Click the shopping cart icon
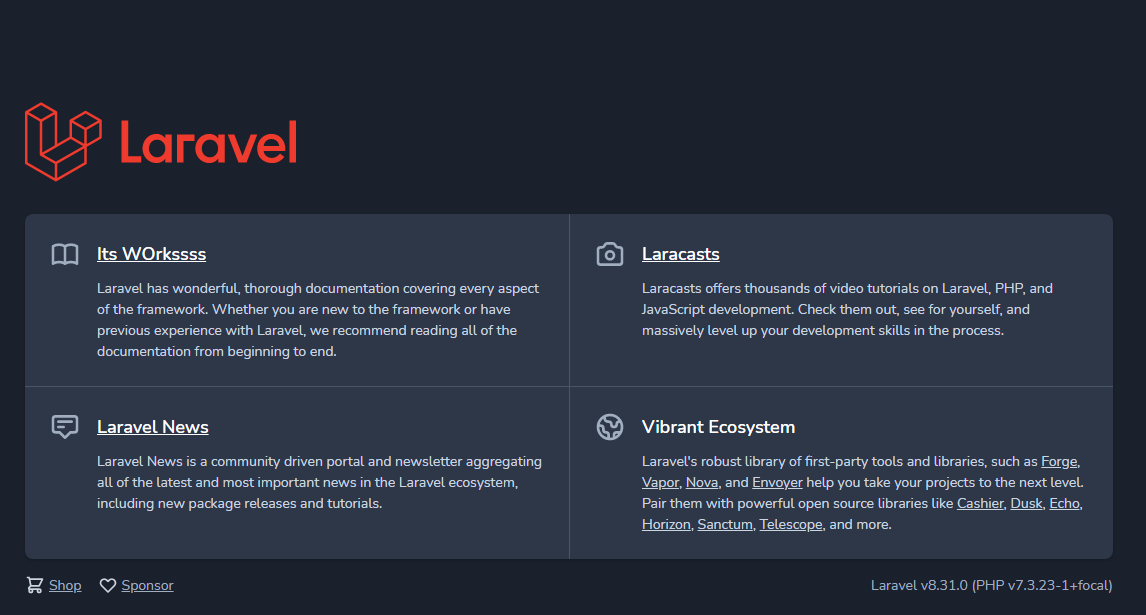Viewport: 1146px width, 615px height. 34,585
